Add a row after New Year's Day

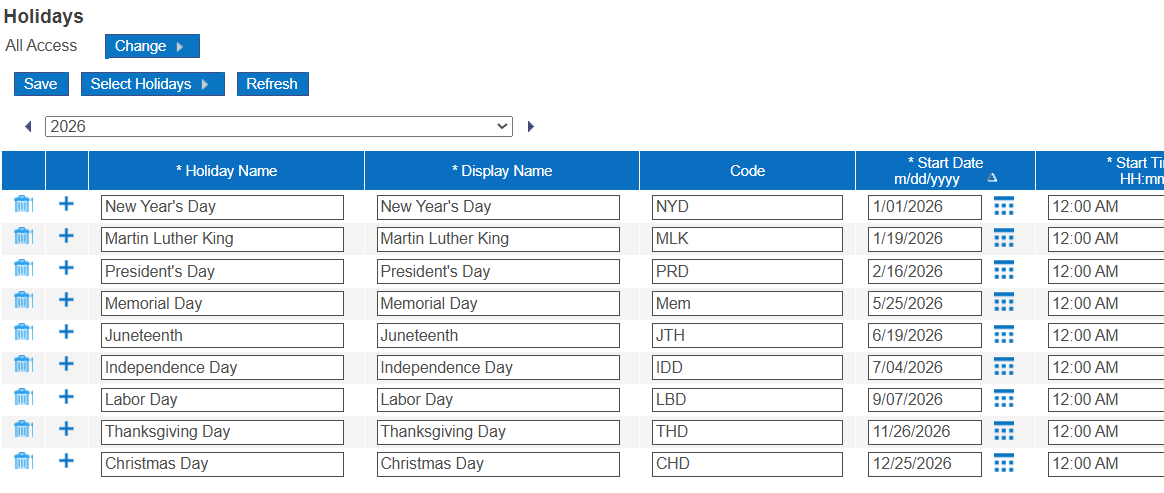pos(66,203)
